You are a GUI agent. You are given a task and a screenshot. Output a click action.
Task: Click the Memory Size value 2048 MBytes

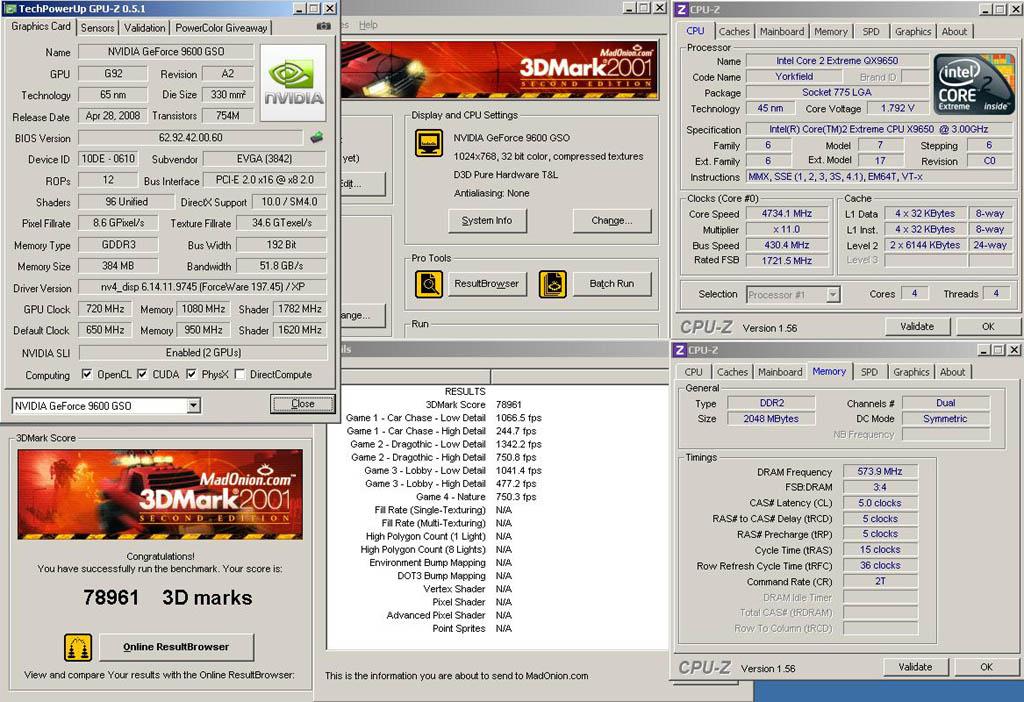pos(771,419)
